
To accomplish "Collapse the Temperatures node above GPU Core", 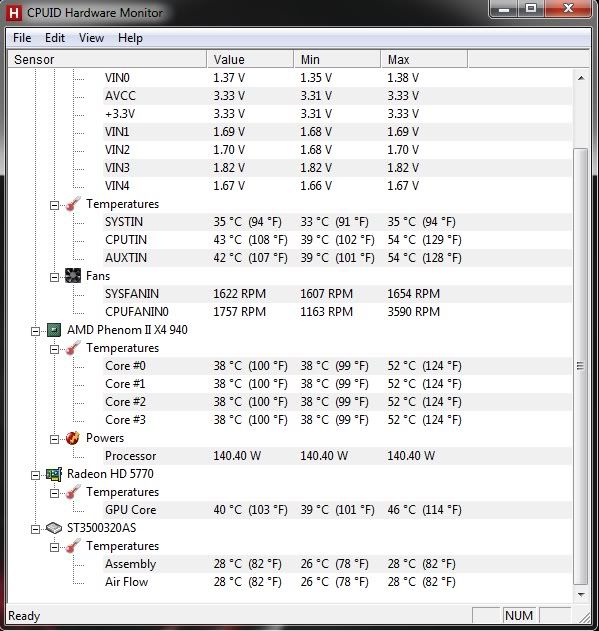I will click(x=54, y=494).
